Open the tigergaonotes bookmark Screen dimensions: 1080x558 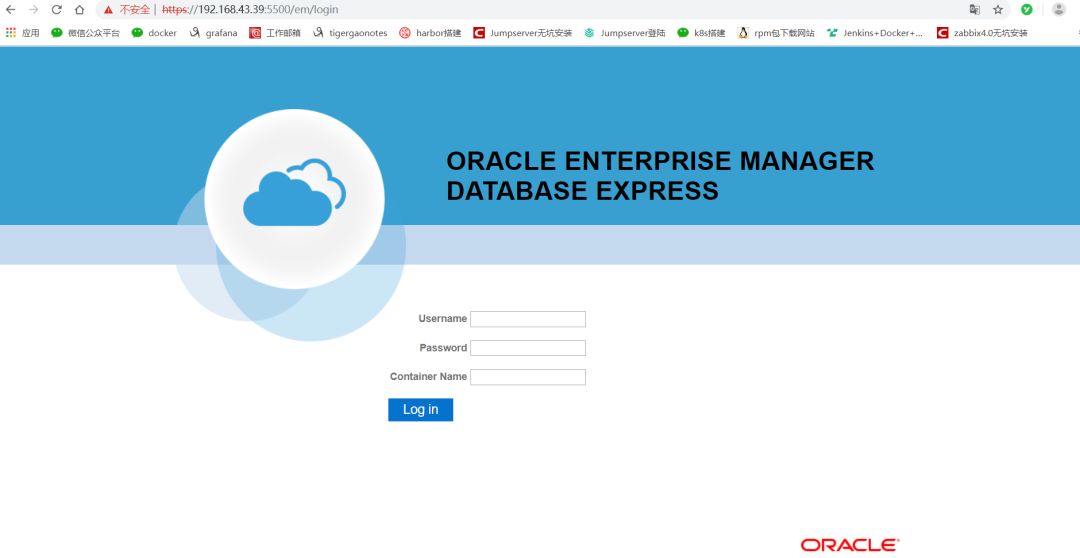[x=350, y=32]
